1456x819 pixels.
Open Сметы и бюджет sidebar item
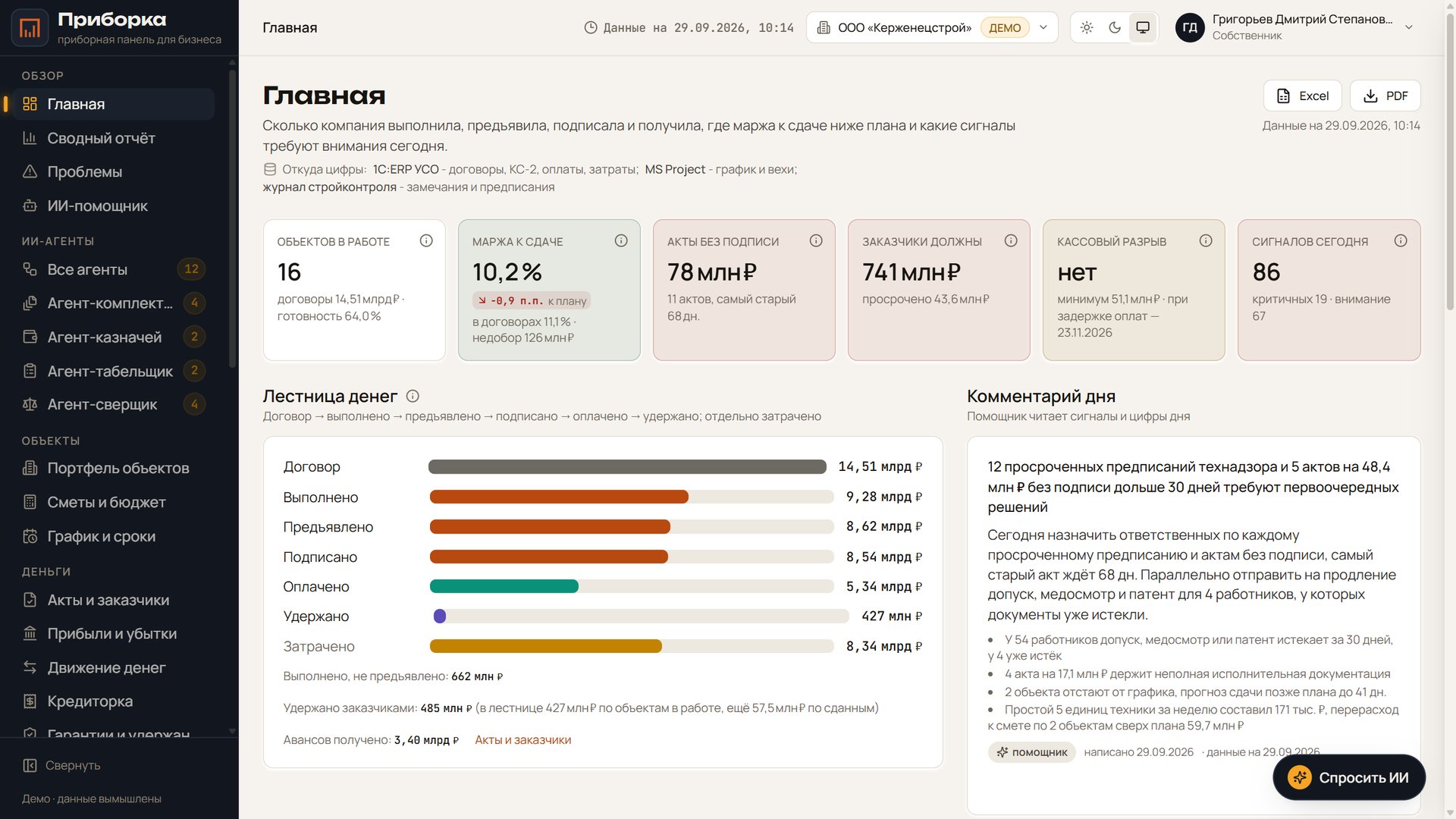114,502
